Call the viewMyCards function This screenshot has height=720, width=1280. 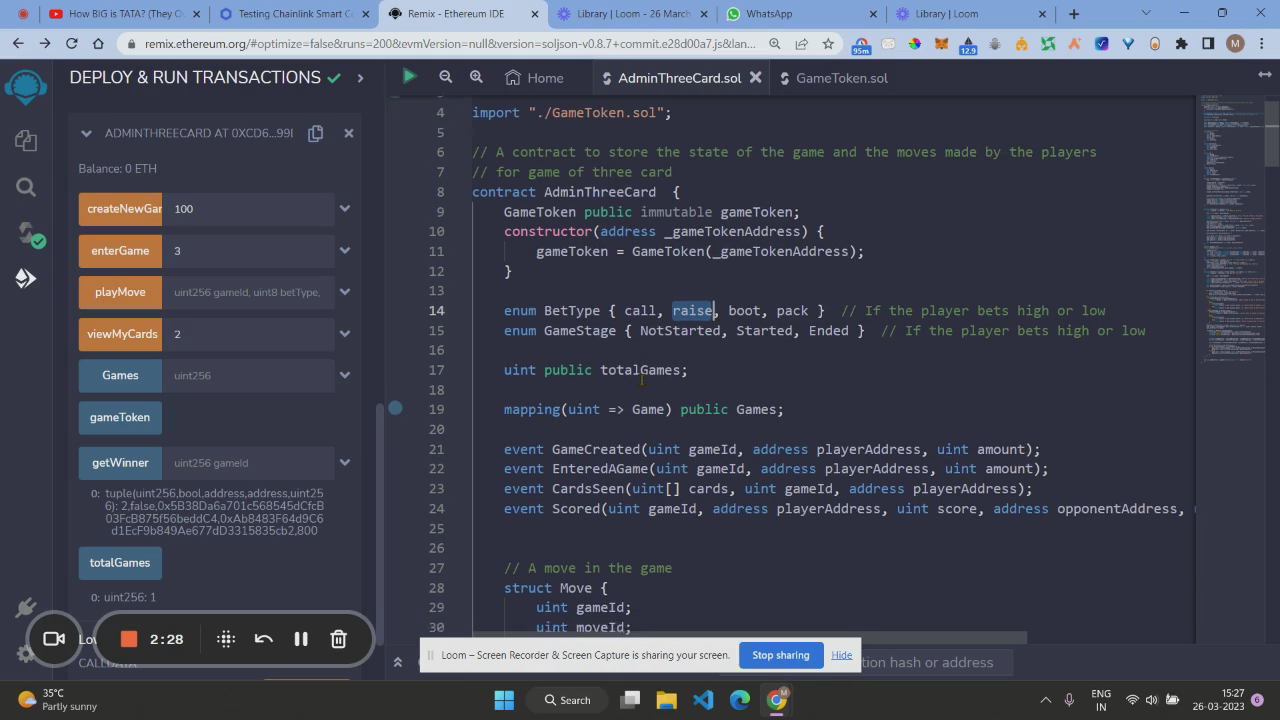[120, 334]
